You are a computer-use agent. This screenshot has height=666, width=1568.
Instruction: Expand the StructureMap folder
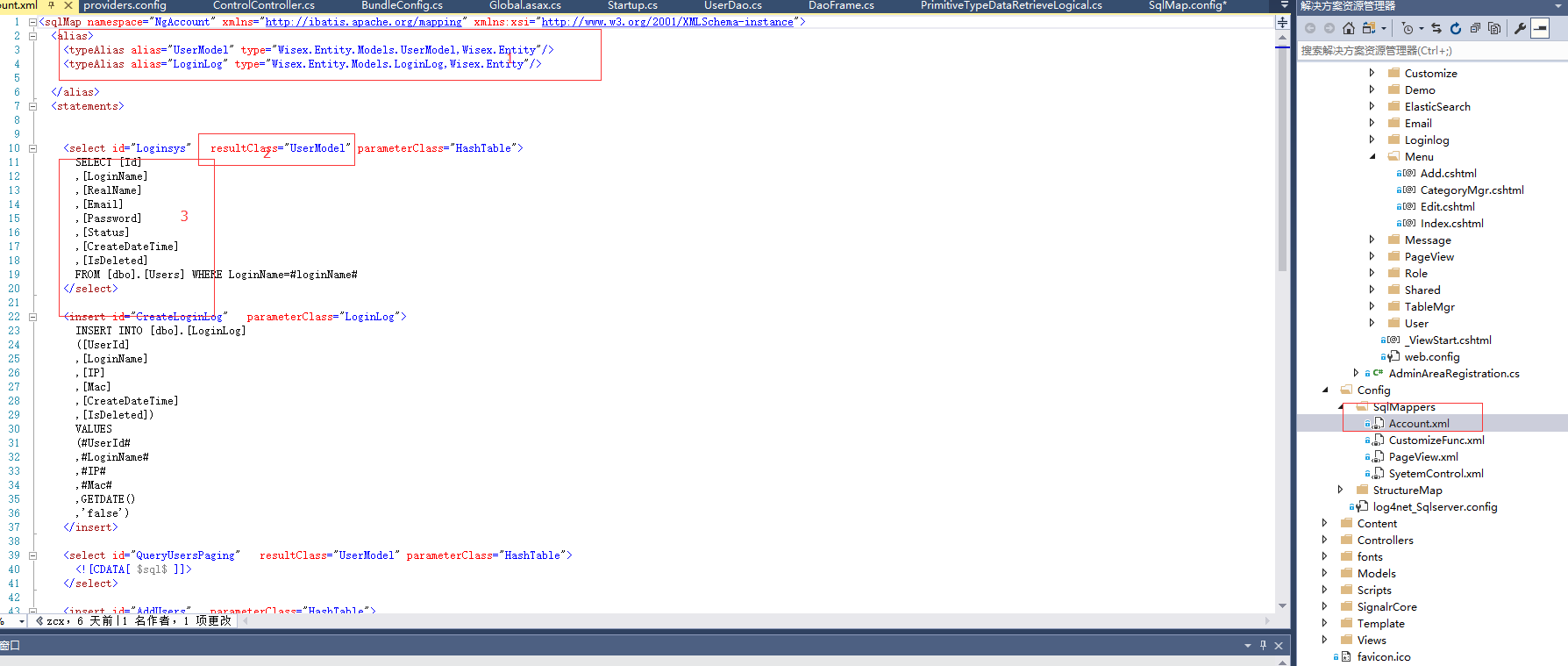pos(1341,490)
